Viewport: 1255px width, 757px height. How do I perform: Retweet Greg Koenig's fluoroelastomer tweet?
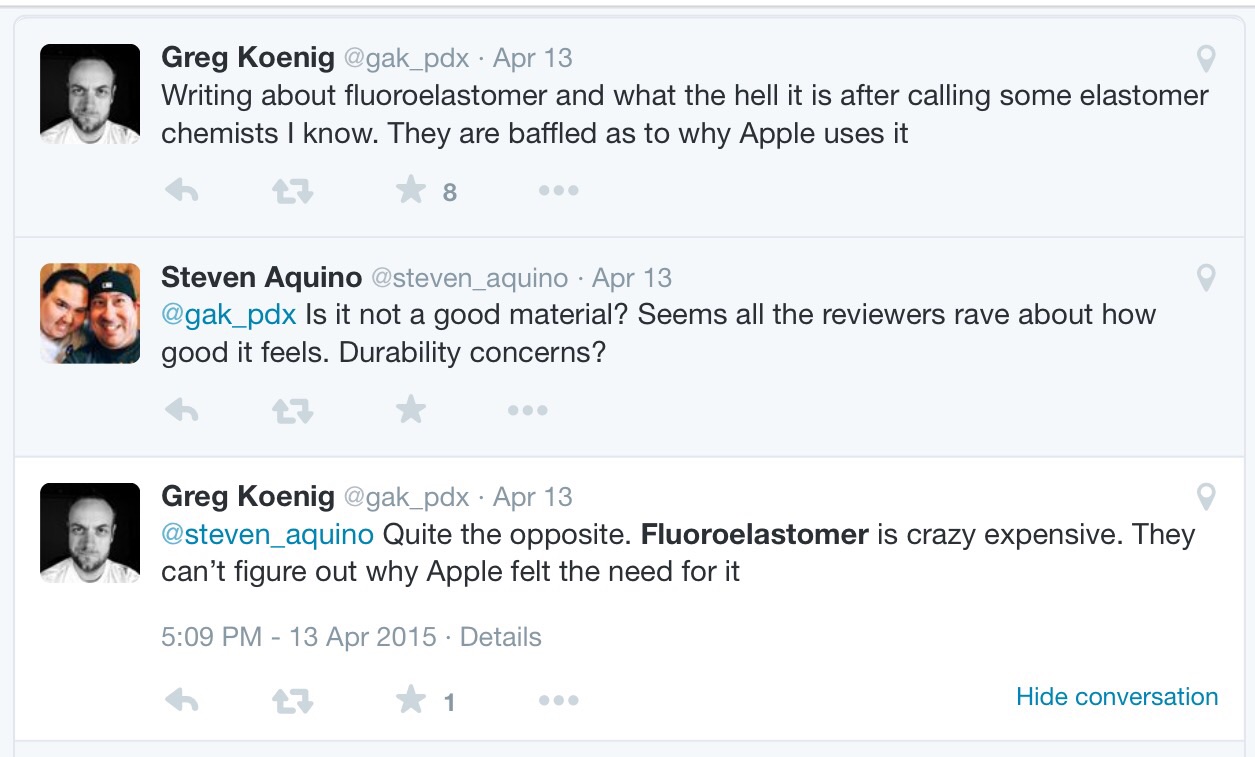pyautogui.click(x=292, y=190)
